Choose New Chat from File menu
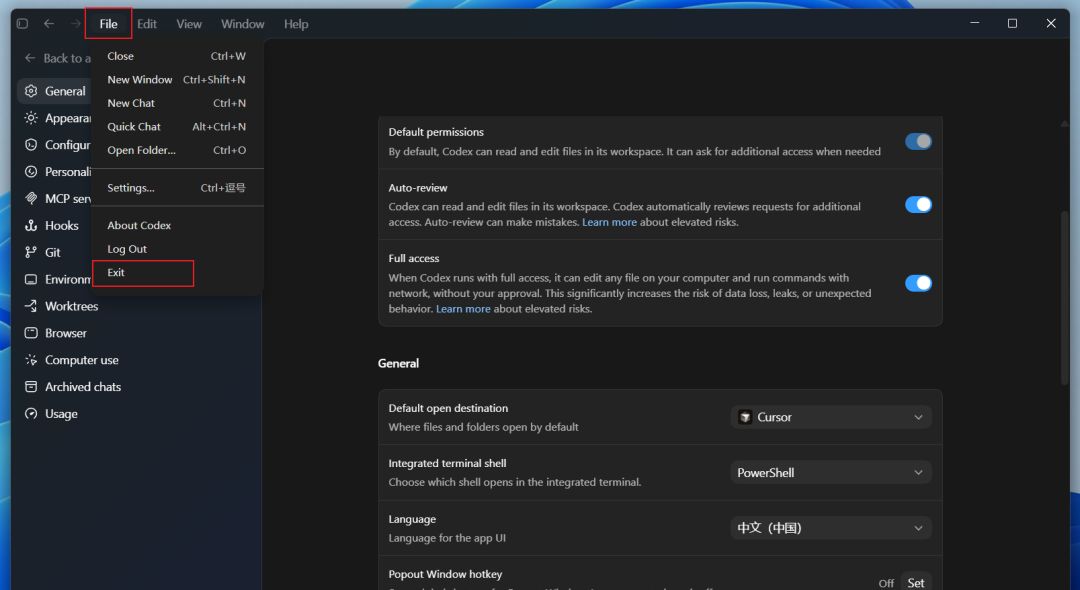The width and height of the screenshot is (1080, 590). pyautogui.click(x=177, y=103)
